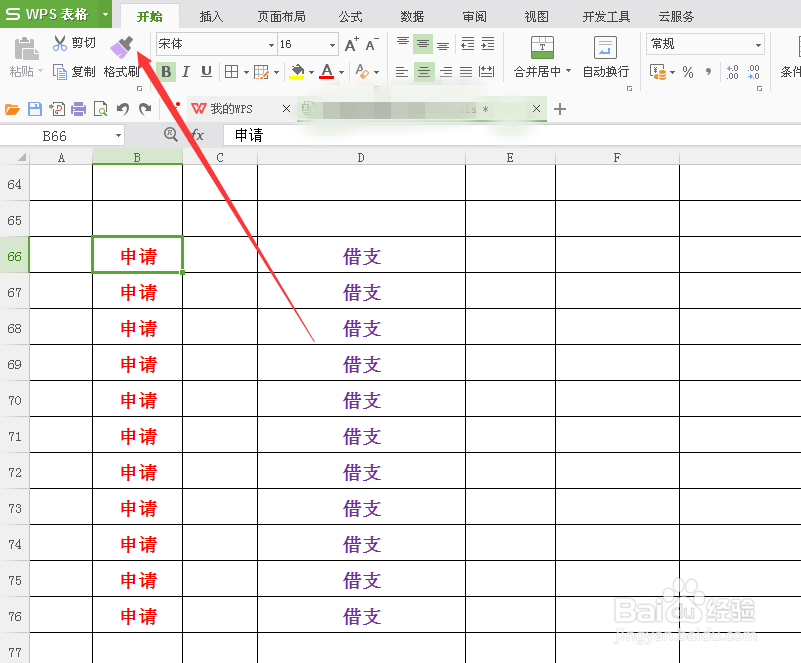Click the export to PDF icon

[x=57, y=109]
